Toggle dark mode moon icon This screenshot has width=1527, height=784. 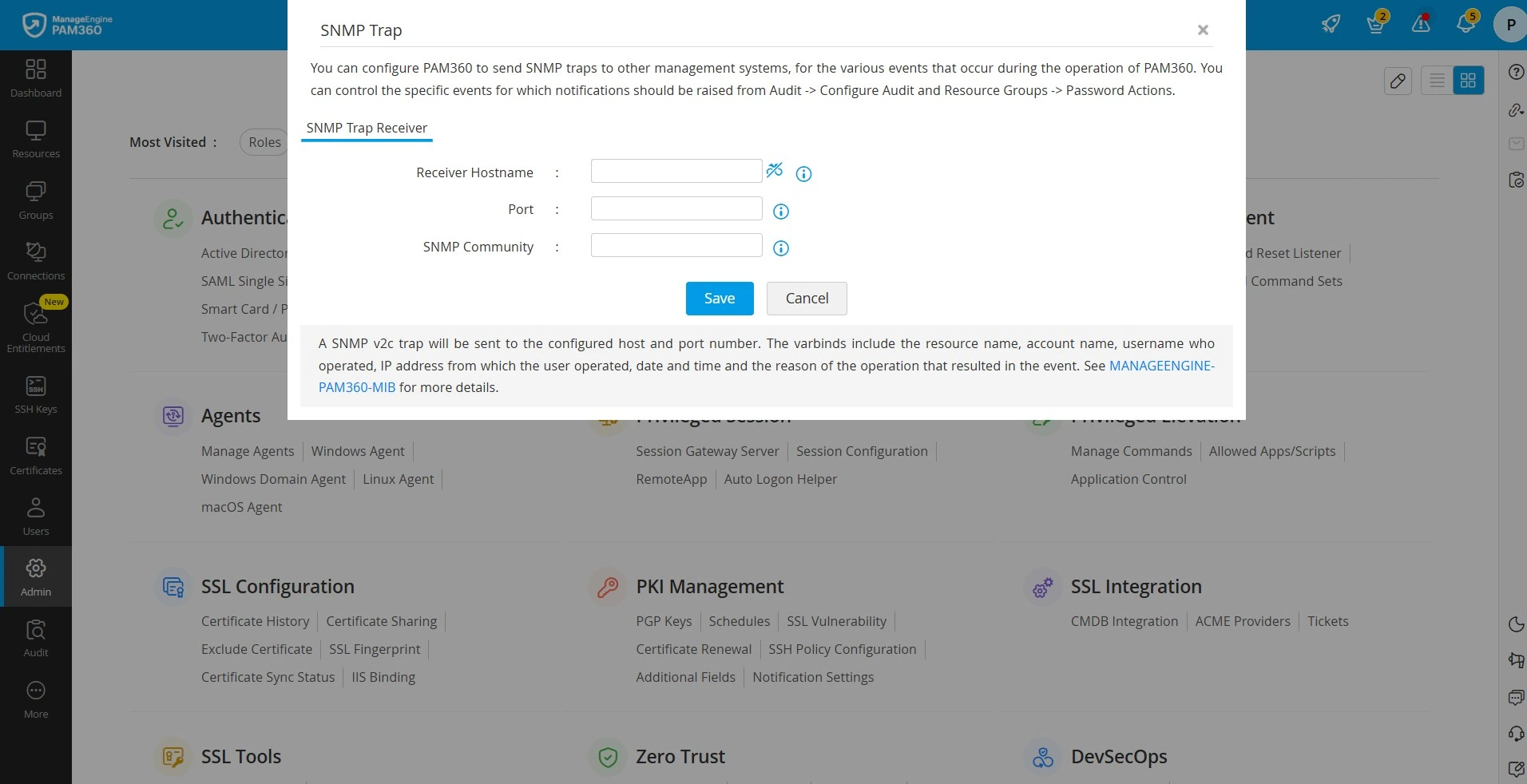[x=1516, y=624]
